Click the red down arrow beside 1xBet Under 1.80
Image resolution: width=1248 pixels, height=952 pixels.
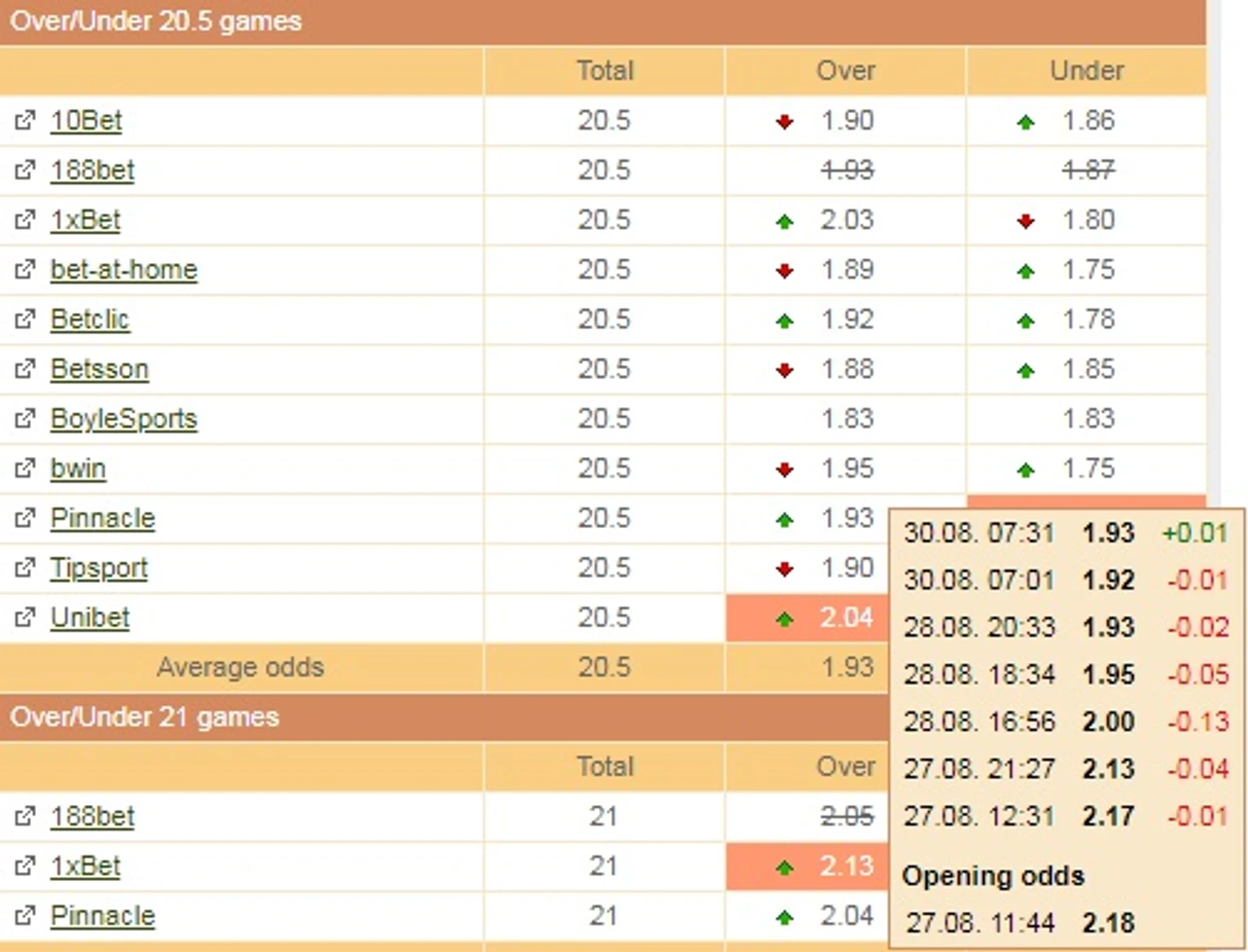click(1026, 221)
